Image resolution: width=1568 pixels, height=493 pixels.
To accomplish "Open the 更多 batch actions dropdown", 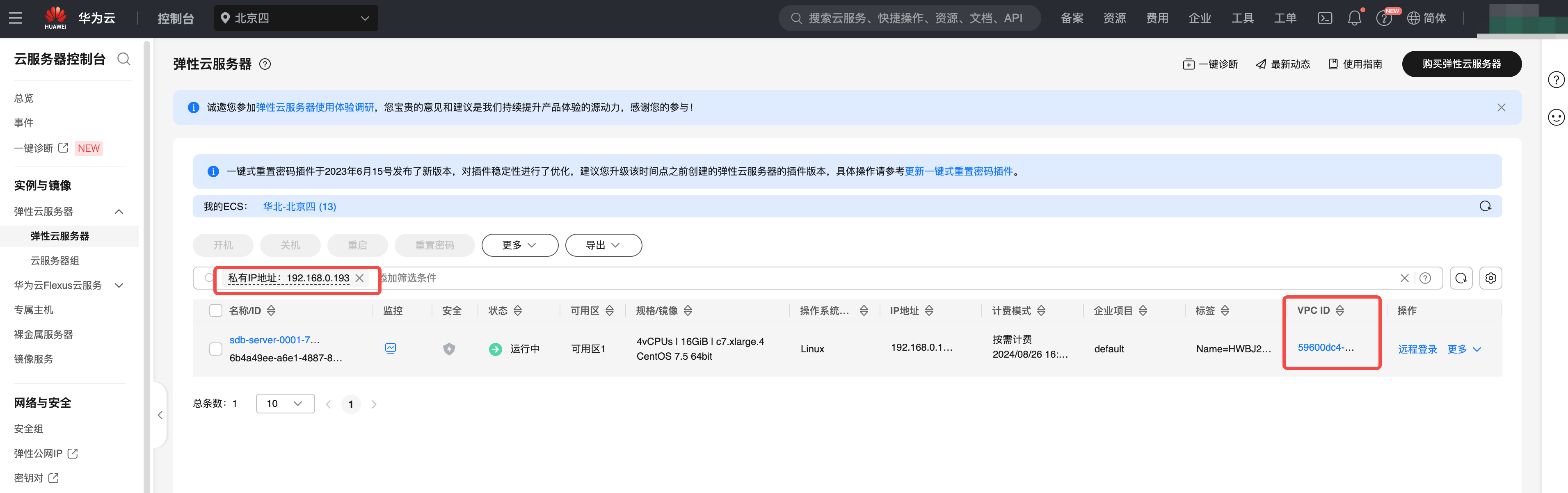I will (x=520, y=245).
